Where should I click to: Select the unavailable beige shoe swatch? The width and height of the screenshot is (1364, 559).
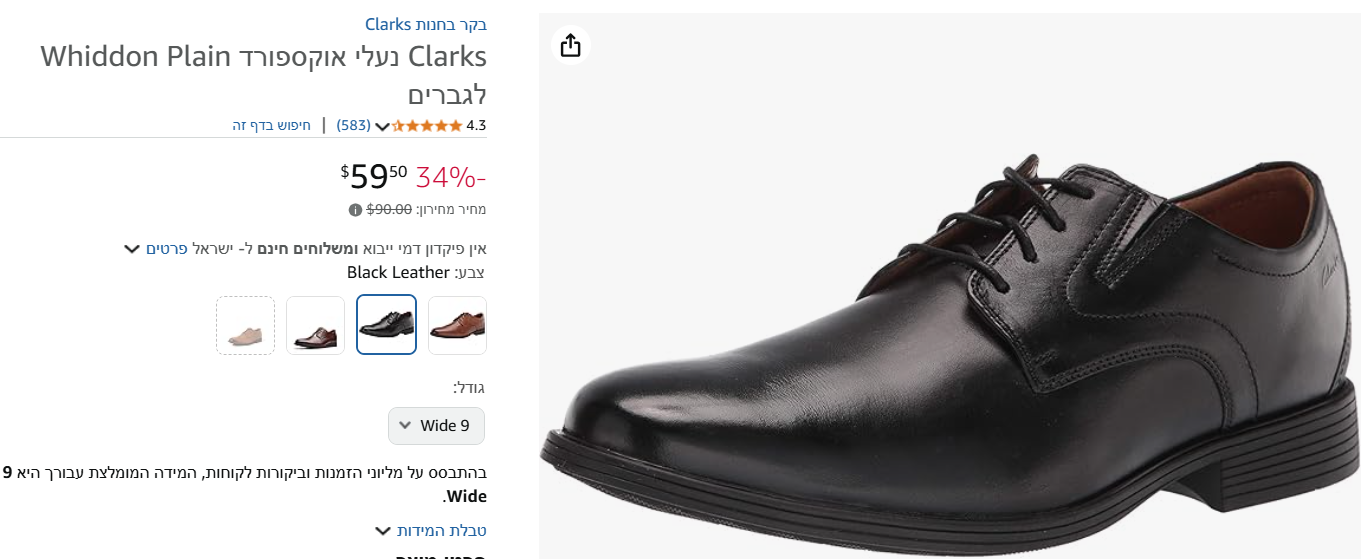coord(245,325)
